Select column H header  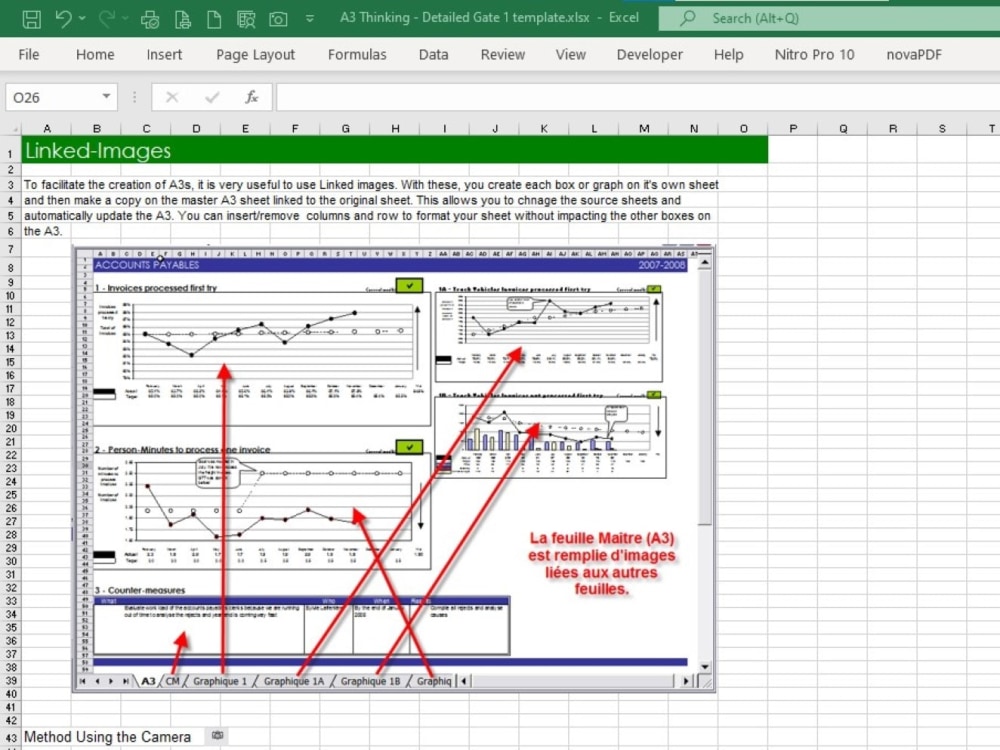point(395,129)
